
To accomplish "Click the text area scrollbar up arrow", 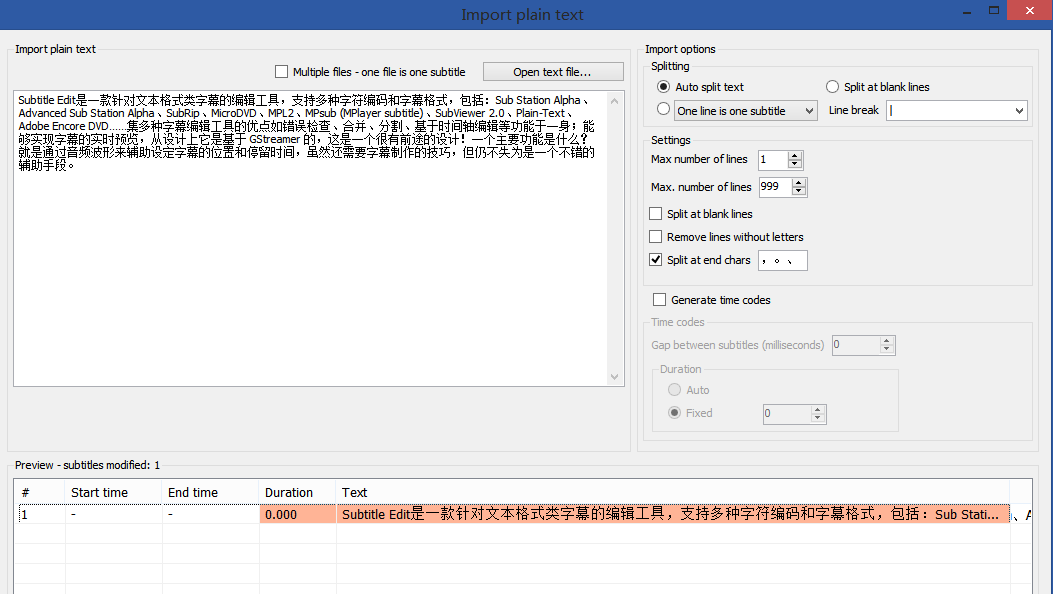I will tap(614, 101).
